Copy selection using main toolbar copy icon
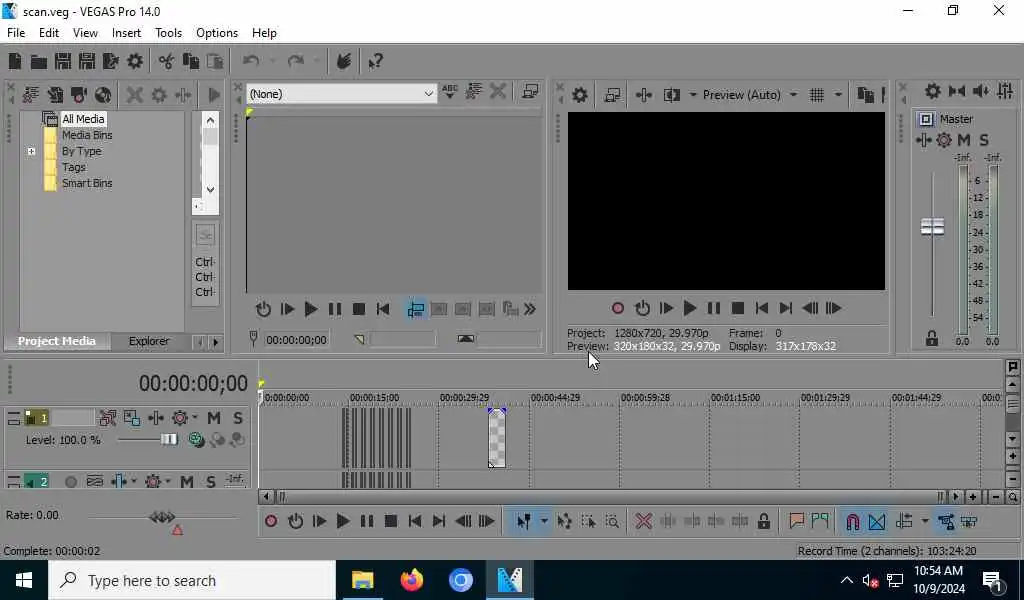1024x600 pixels. (x=191, y=61)
